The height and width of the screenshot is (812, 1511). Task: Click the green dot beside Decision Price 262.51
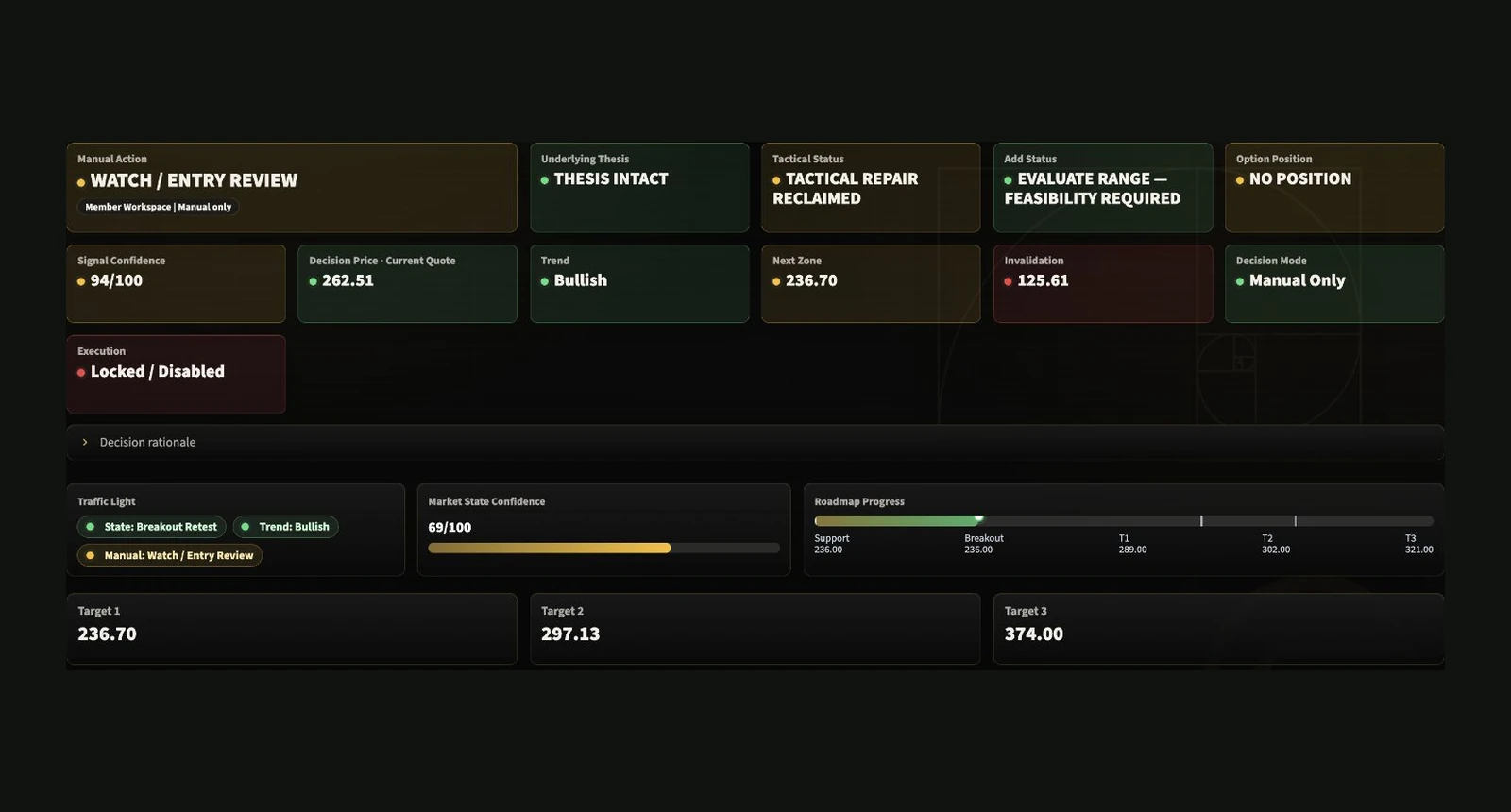(314, 281)
